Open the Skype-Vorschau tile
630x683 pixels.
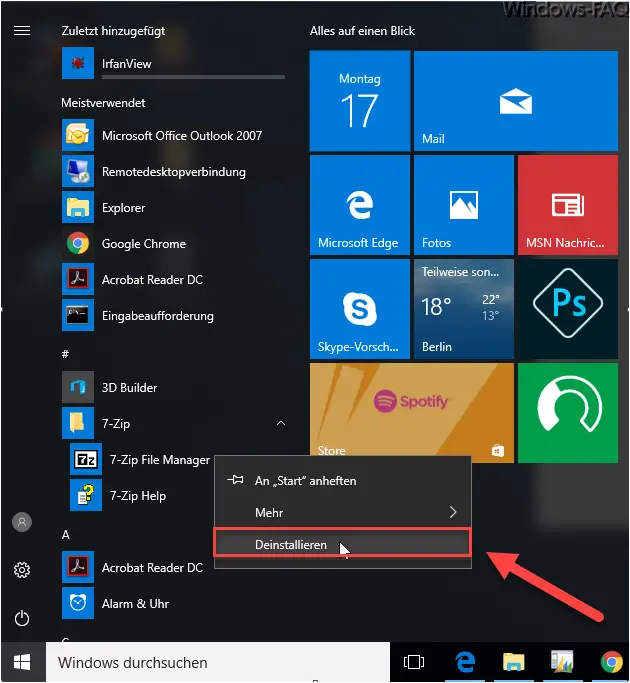tap(360, 309)
